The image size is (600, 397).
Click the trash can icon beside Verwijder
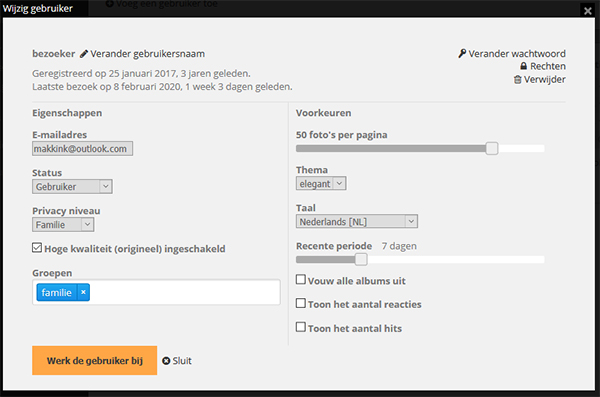pyautogui.click(x=517, y=80)
